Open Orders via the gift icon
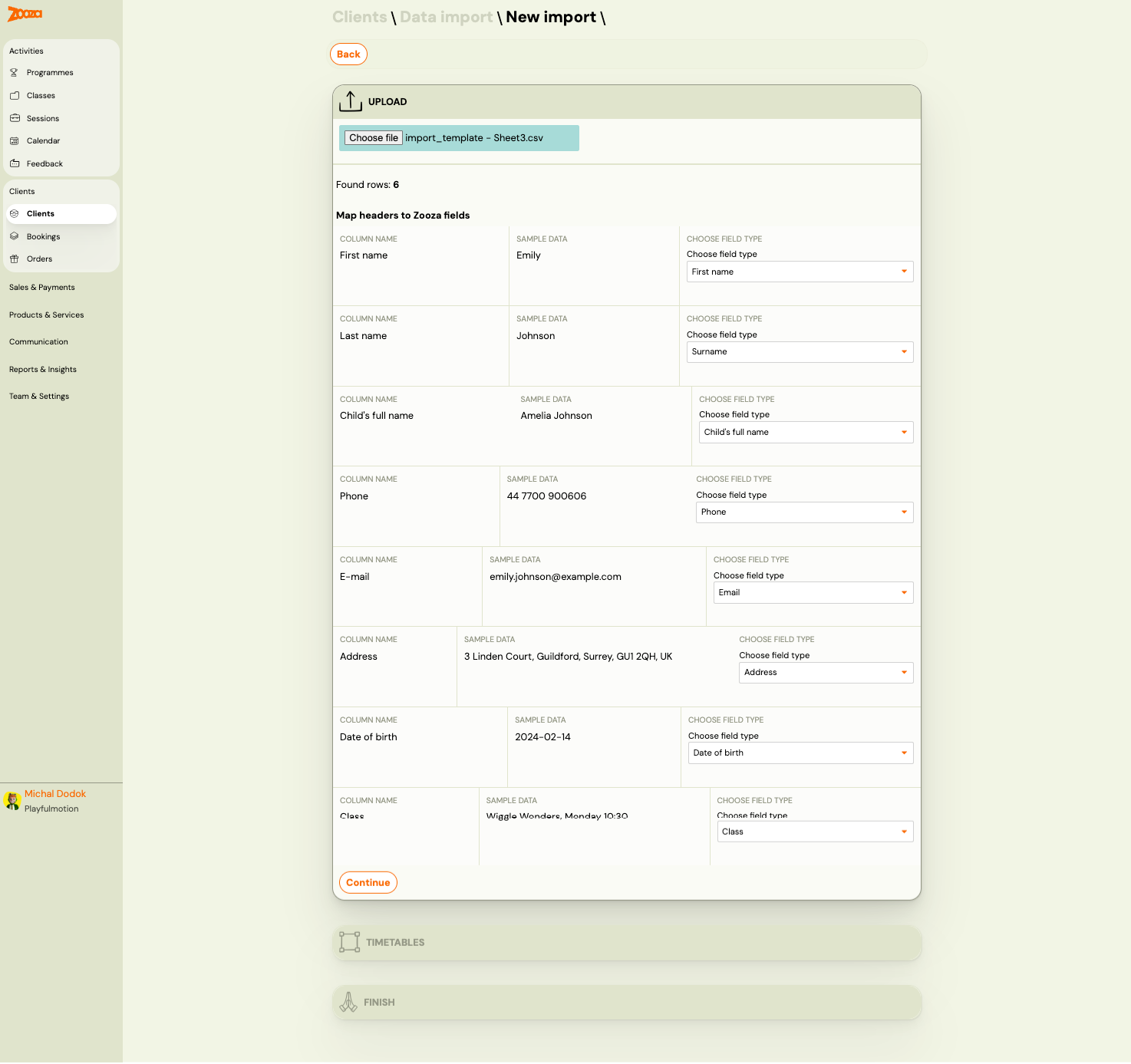 click(15, 259)
